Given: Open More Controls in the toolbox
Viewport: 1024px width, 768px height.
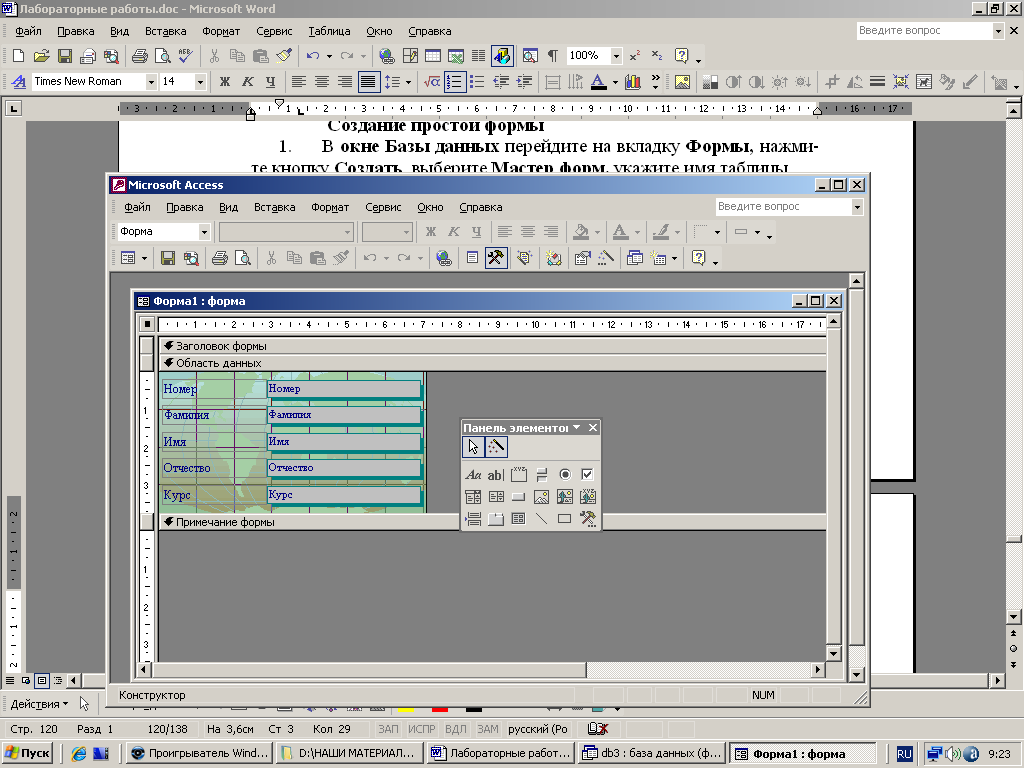Looking at the screenshot, I should (x=587, y=519).
